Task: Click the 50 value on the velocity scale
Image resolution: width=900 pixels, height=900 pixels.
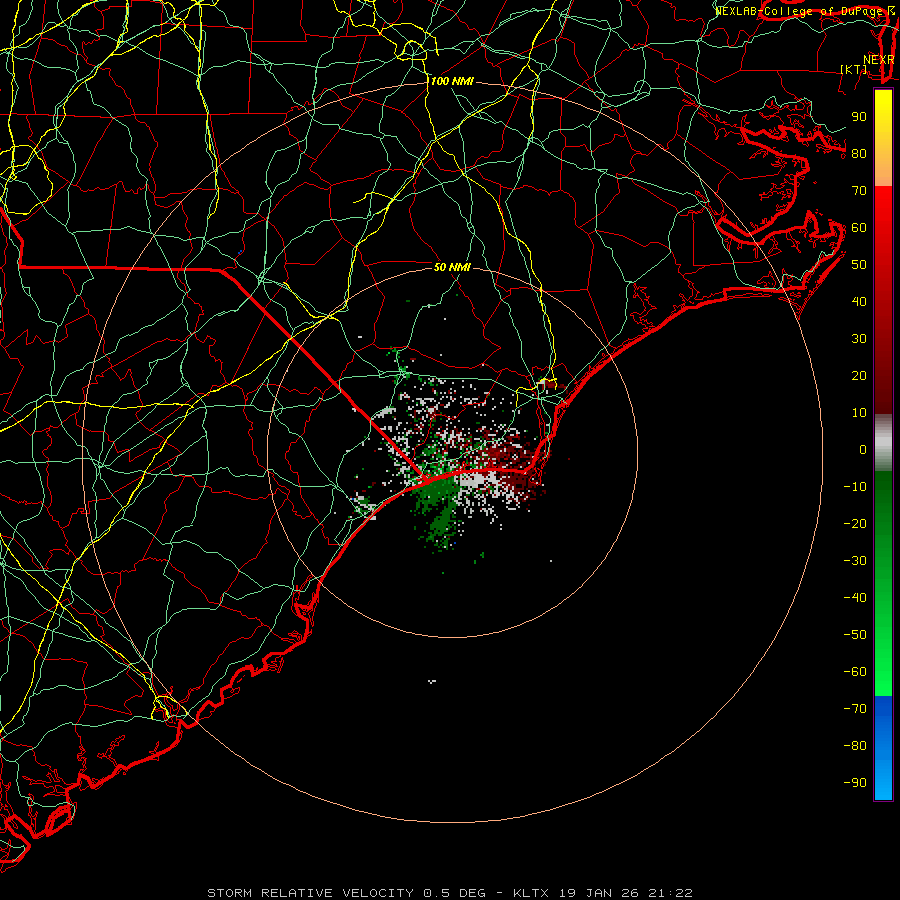Action: (x=859, y=265)
